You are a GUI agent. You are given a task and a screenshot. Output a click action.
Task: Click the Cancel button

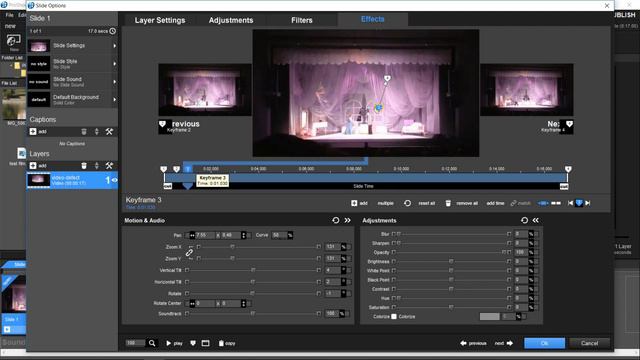pos(589,343)
